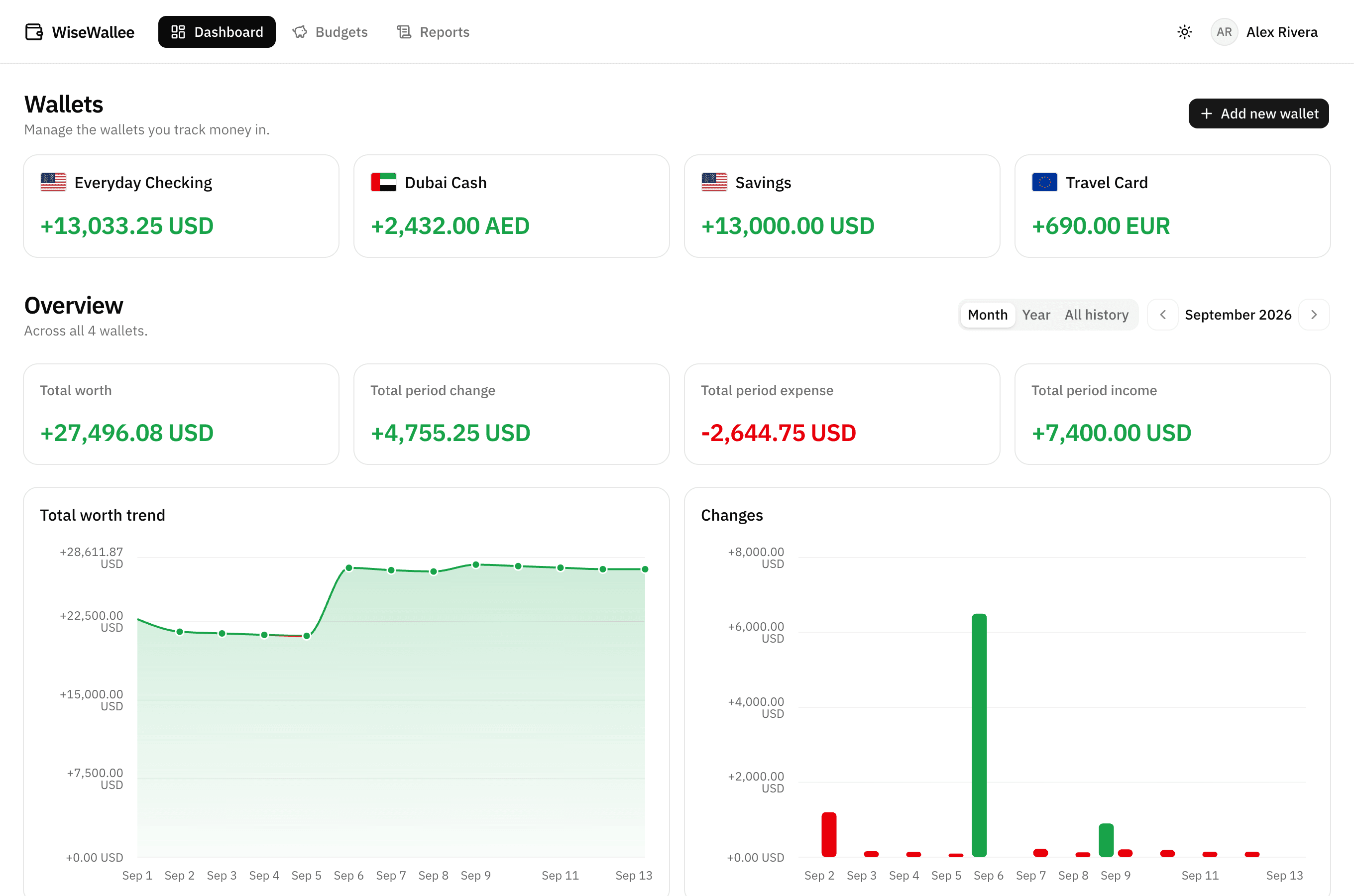This screenshot has height=896, width=1354.
Task: Select the Year period option
Action: [1036, 315]
